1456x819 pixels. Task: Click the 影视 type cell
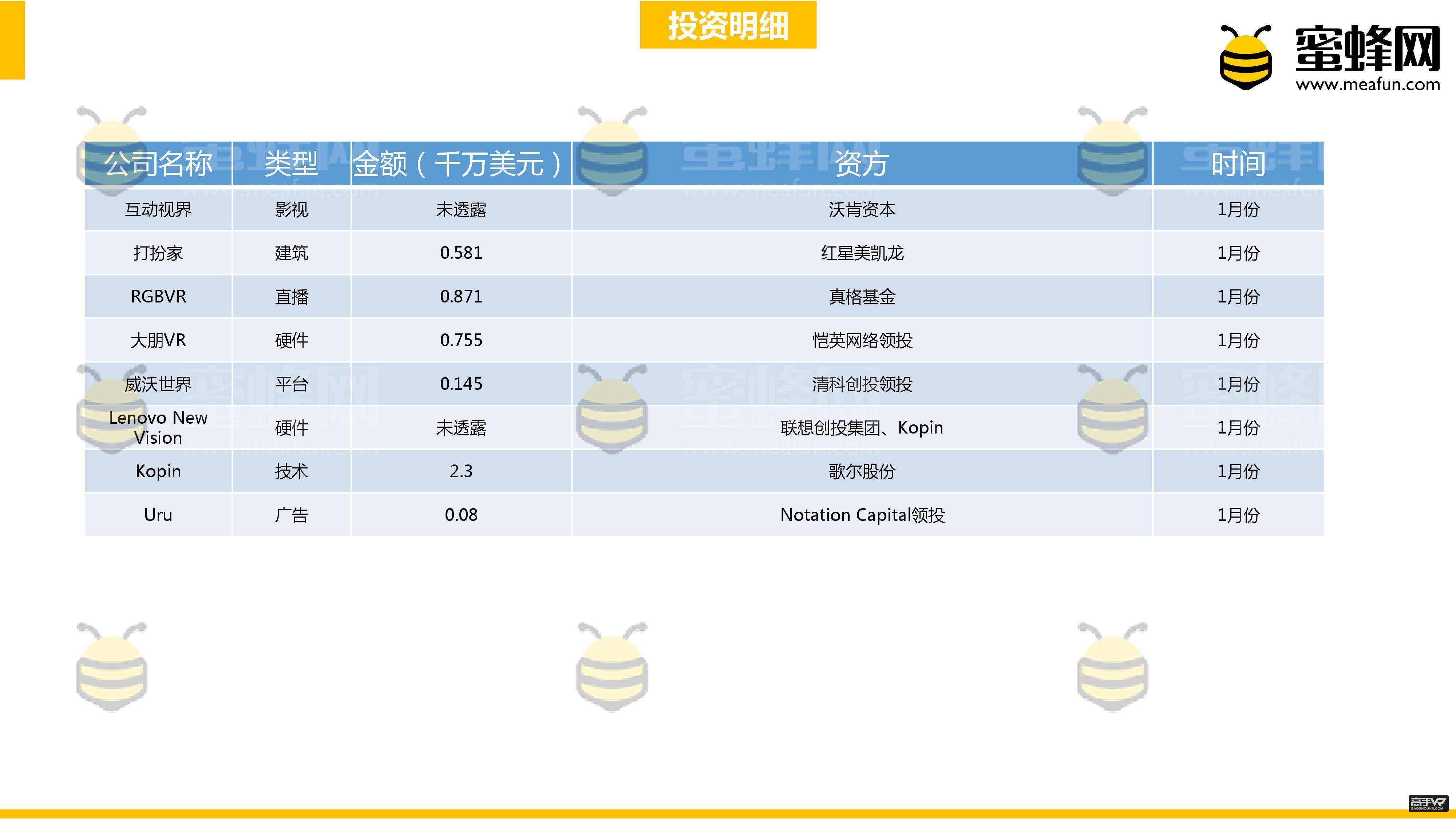(292, 210)
